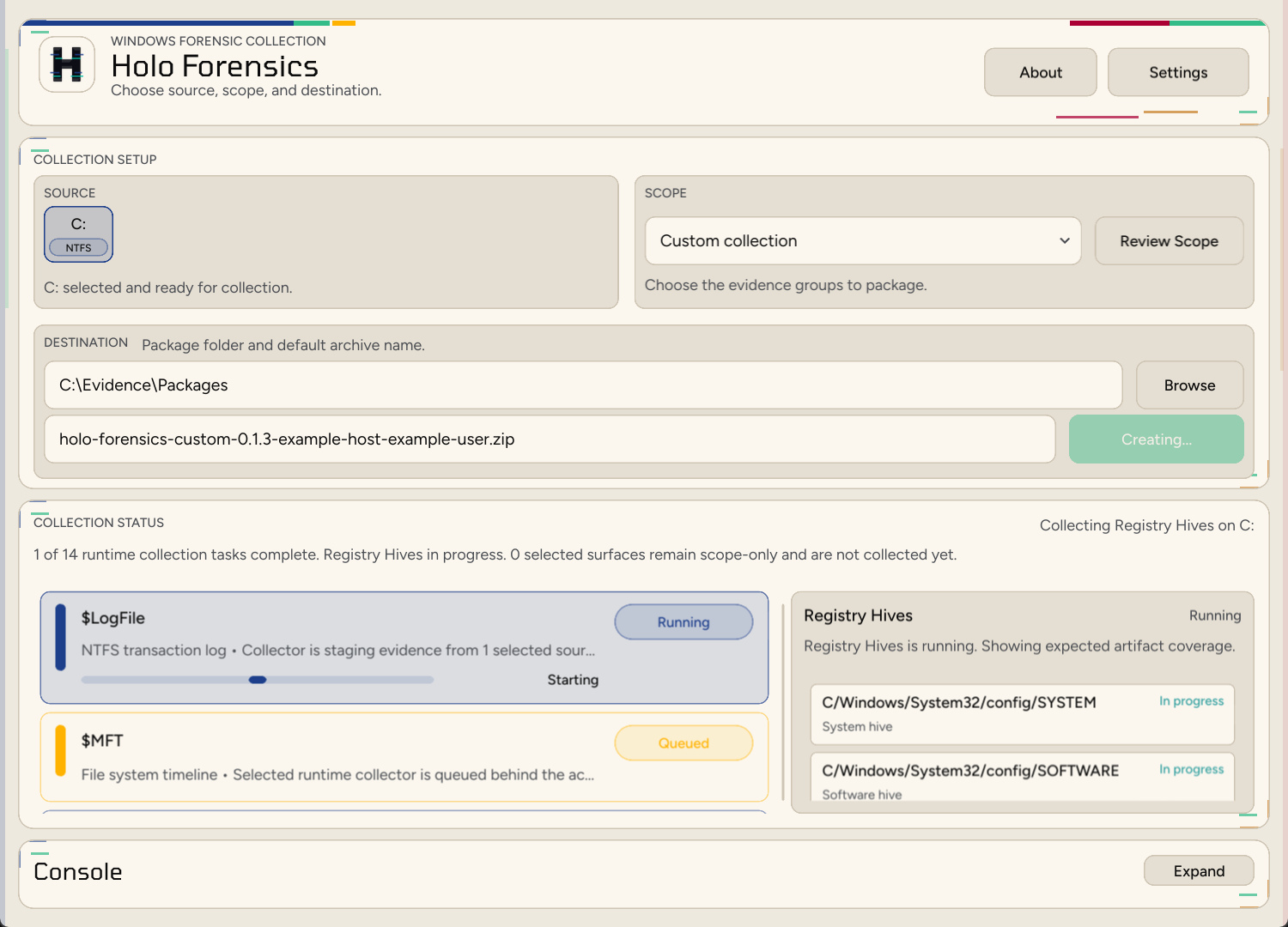Click the Collecting Registry Hives on C: status text
Screen dimensions: 1288x927
(1146, 525)
